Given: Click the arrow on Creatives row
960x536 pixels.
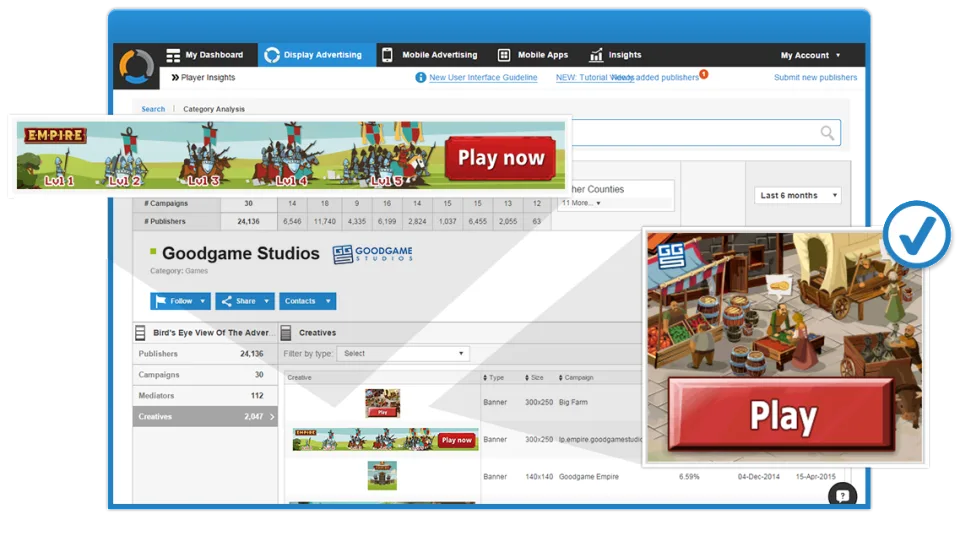Looking at the screenshot, I should 272,417.
